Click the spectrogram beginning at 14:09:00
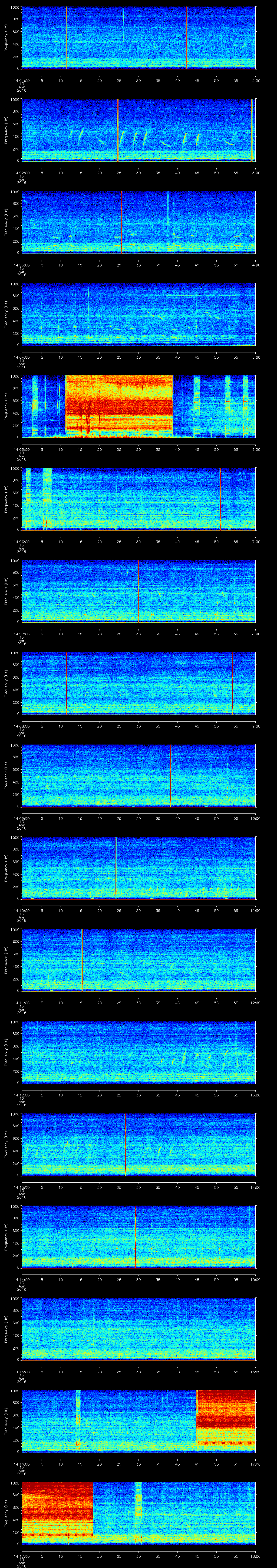 (138, 775)
